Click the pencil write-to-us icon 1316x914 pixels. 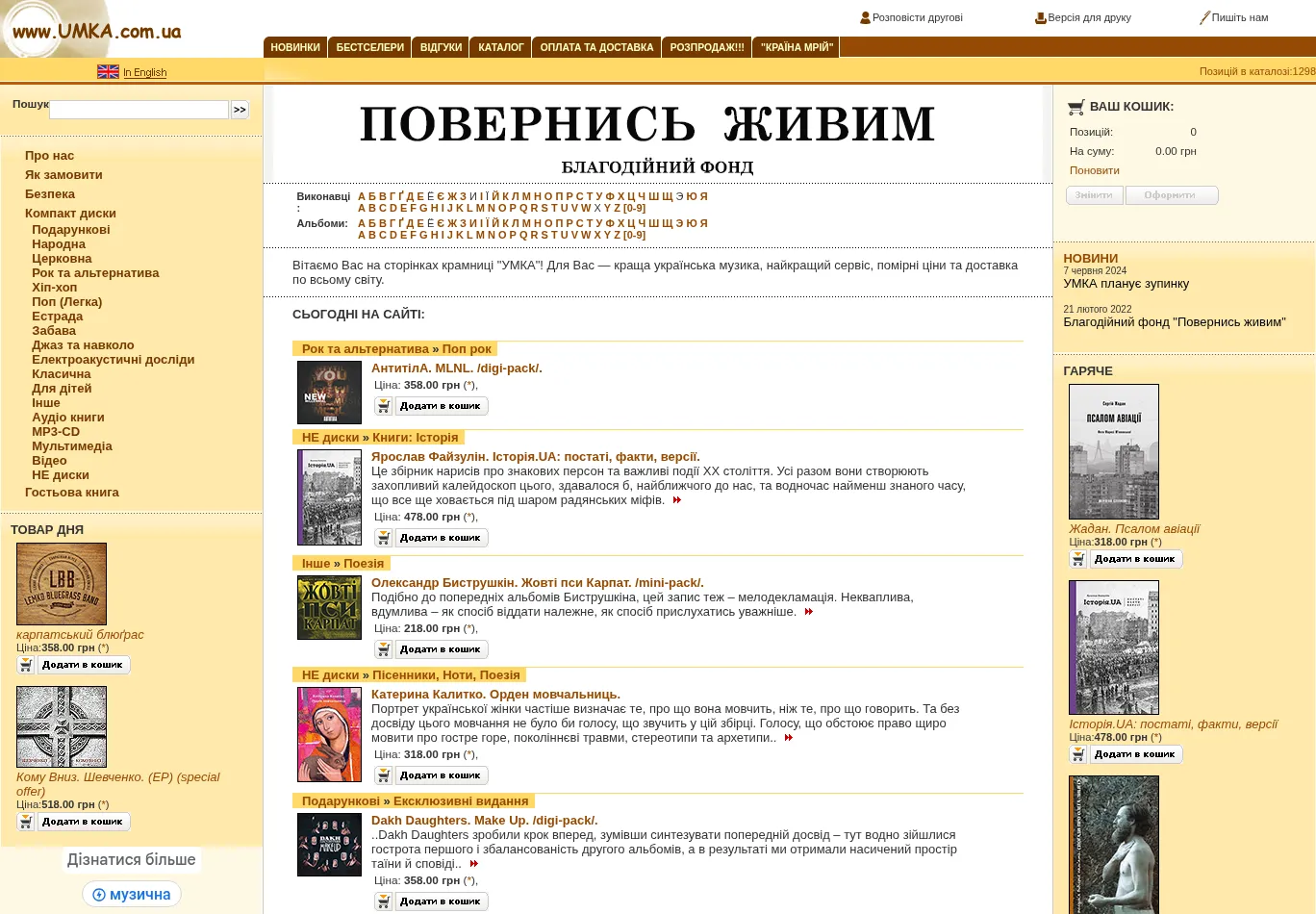pyautogui.click(x=1204, y=17)
